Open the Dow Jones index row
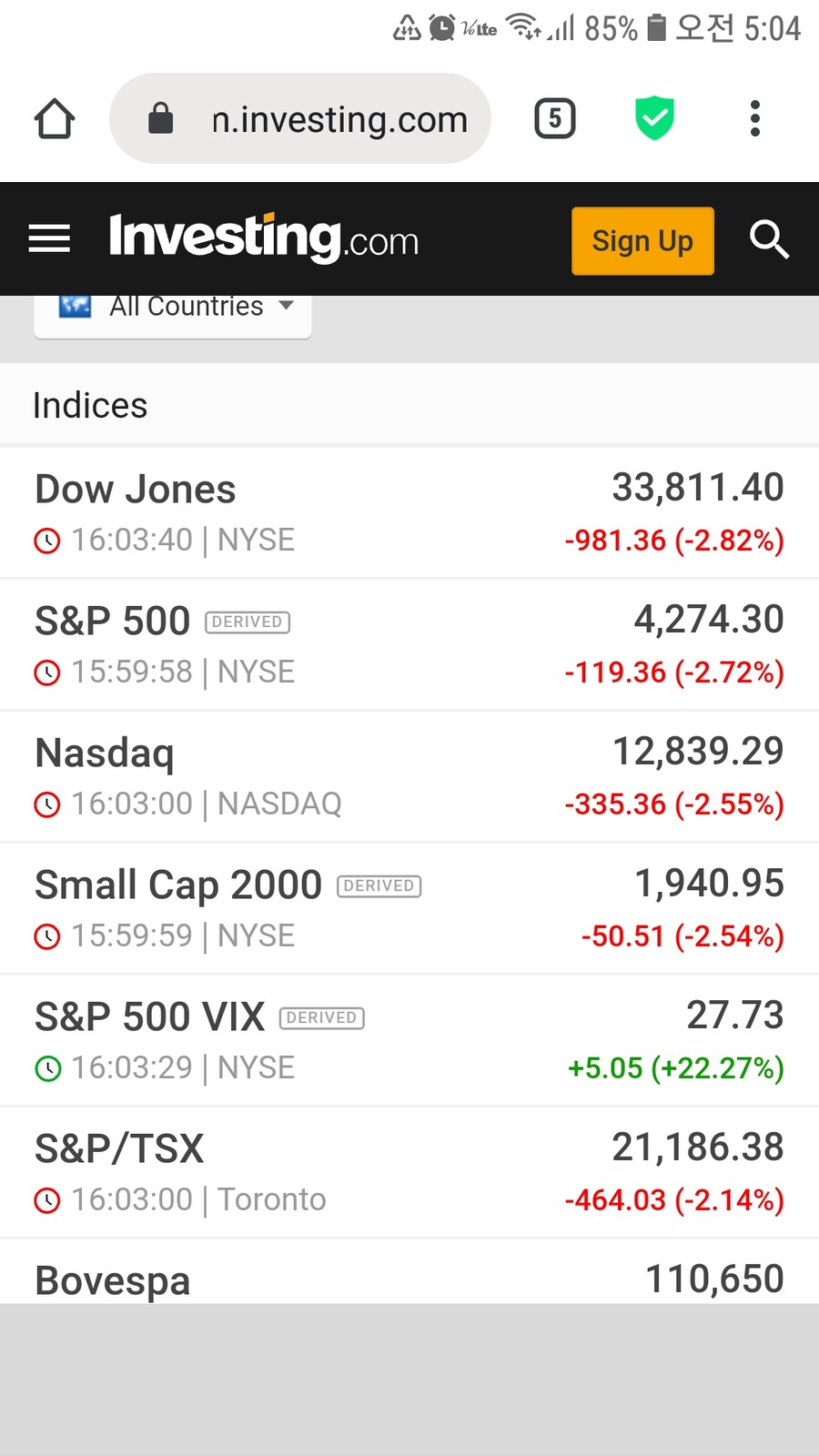819x1456 pixels. [409, 513]
